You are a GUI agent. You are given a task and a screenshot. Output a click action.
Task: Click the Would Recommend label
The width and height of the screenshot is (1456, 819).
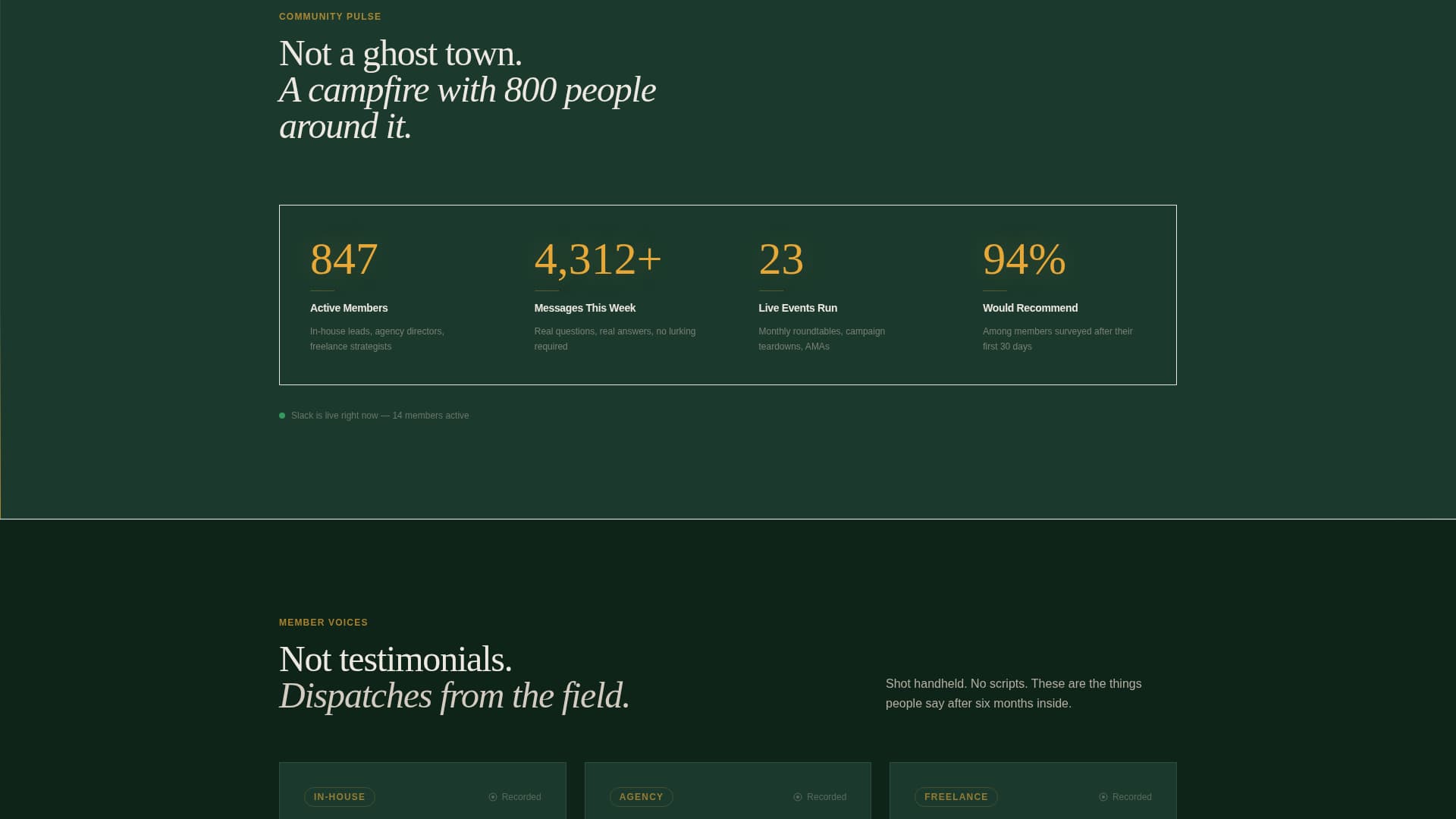pyautogui.click(x=1030, y=308)
